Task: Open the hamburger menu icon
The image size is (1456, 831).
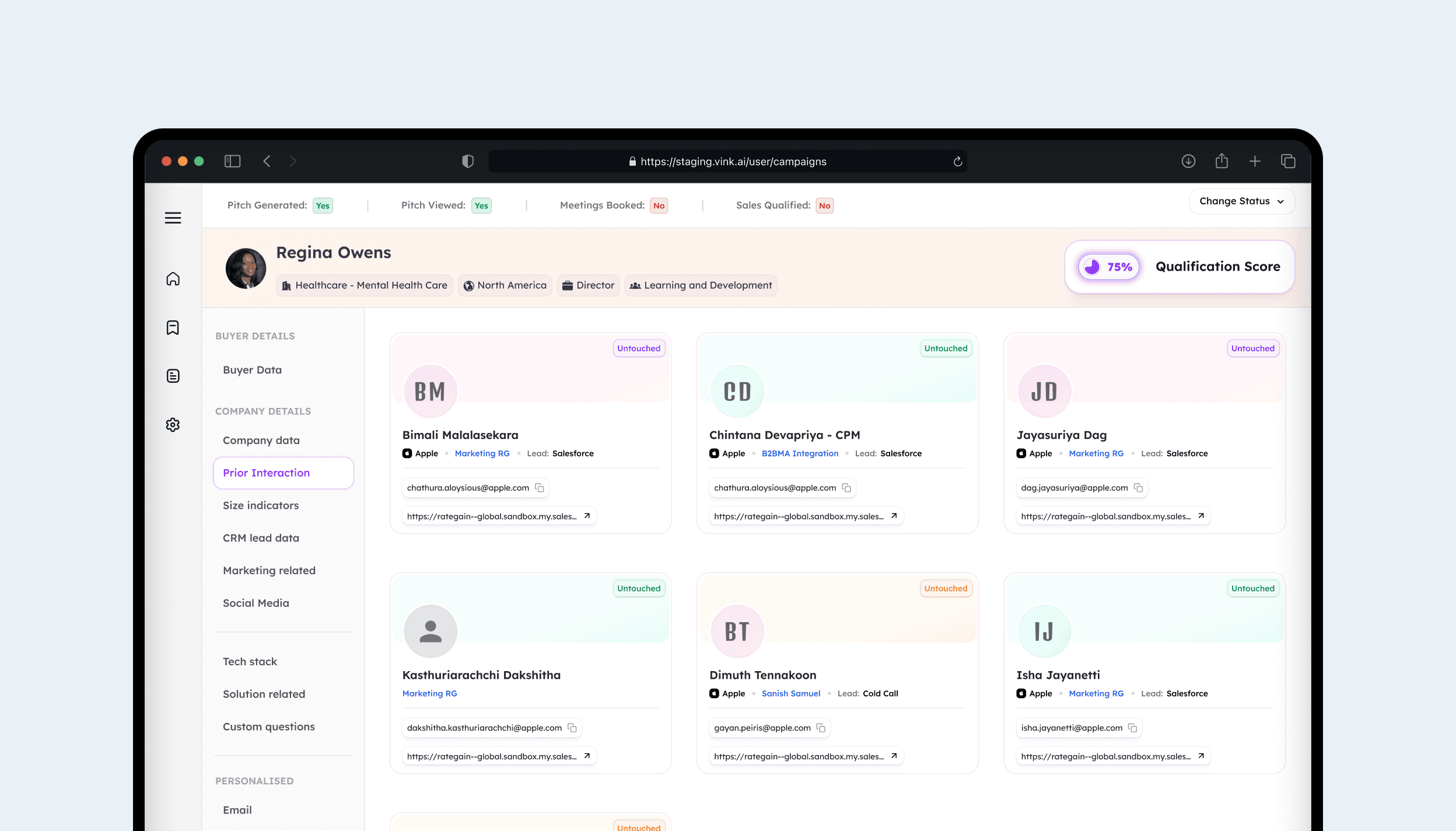Action: [173, 218]
